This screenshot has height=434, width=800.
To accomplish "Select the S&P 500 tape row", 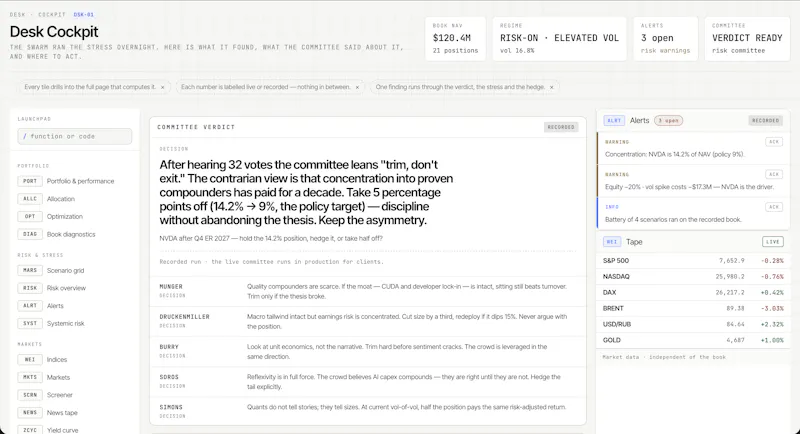I will 693,261.
